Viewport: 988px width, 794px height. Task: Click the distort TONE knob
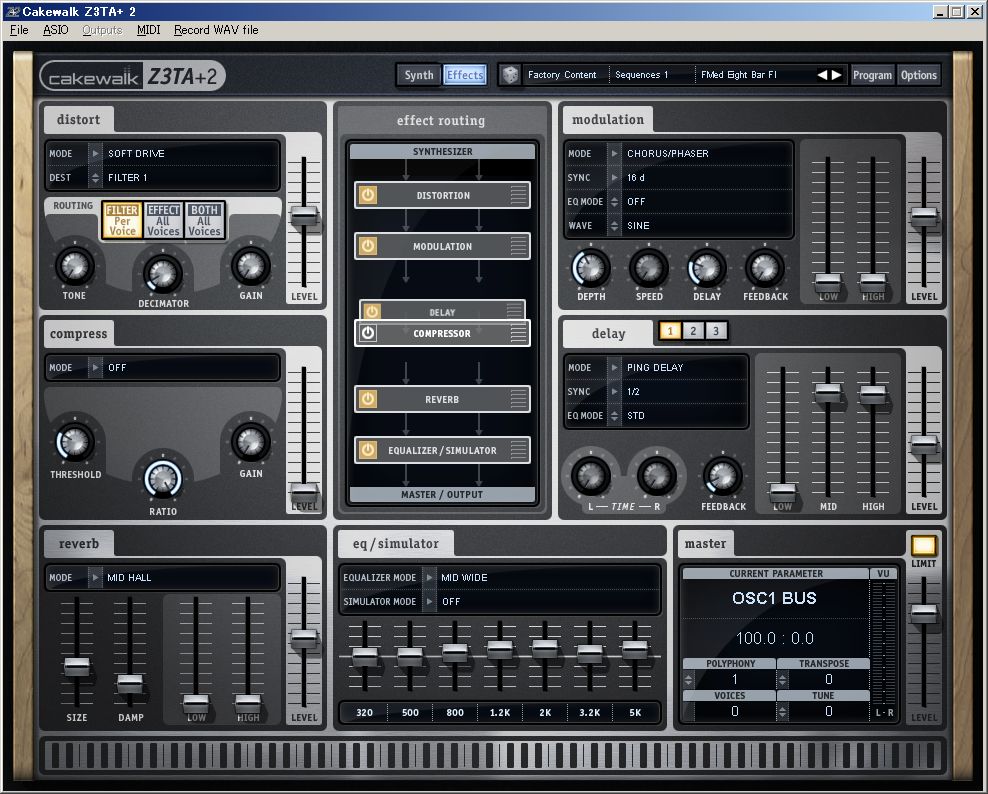tap(75, 266)
